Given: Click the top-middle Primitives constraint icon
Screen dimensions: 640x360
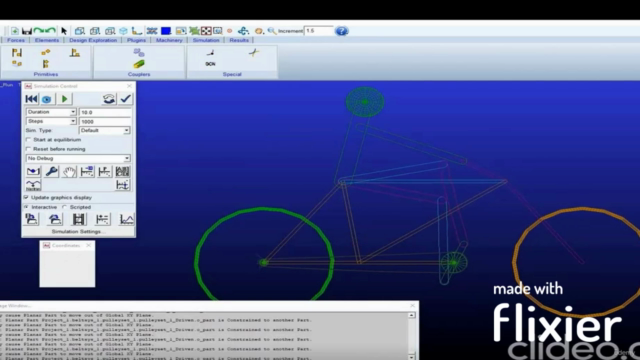Looking at the screenshot, I should pyautogui.click(x=46, y=52).
